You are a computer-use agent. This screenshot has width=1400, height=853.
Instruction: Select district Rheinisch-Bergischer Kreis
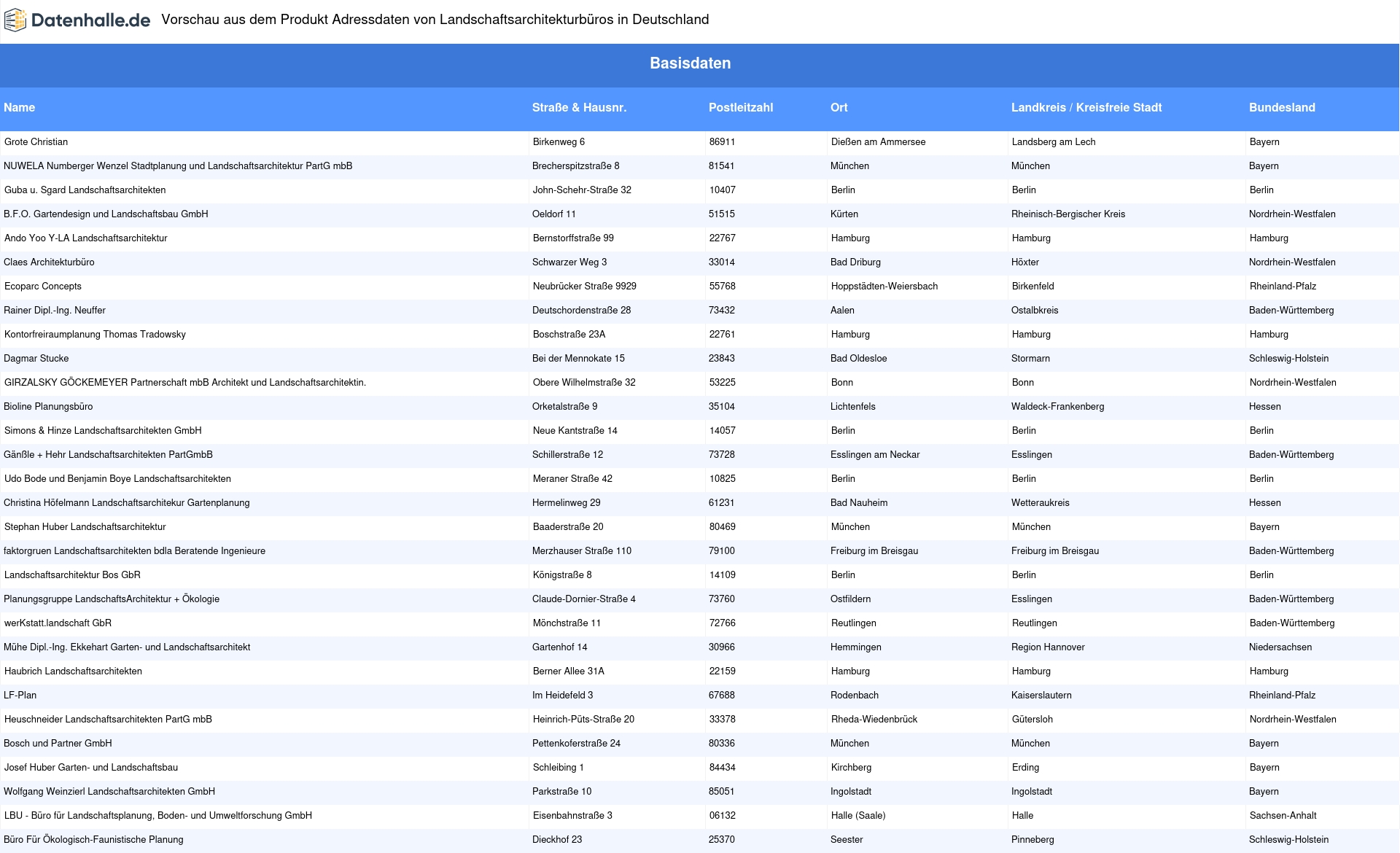(x=1068, y=214)
